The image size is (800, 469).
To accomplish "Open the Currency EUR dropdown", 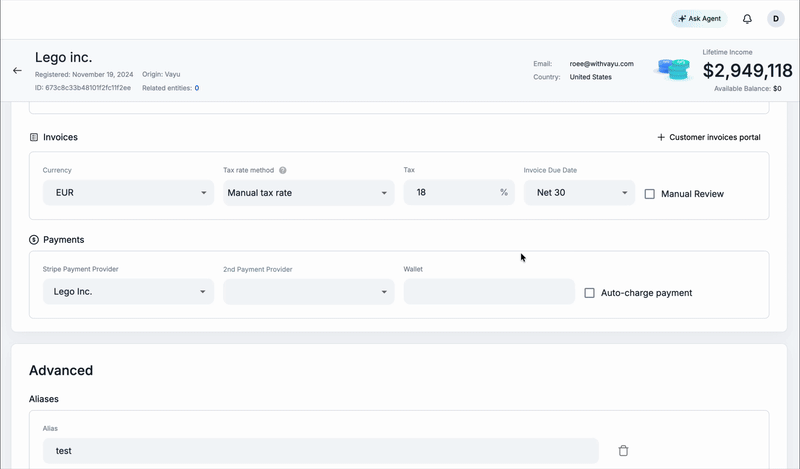I will [128, 192].
